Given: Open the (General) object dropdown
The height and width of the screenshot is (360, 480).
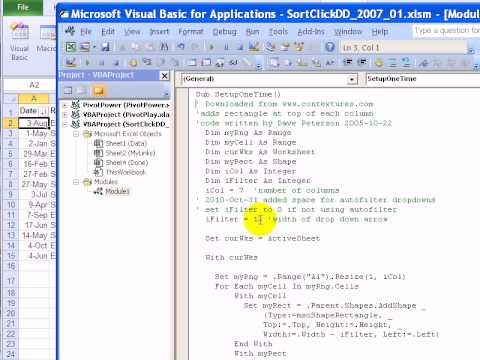Looking at the screenshot, I should coord(351,79).
